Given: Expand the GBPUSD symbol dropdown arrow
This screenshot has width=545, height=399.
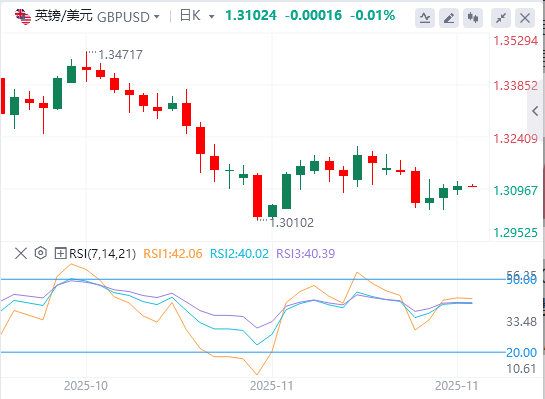Looking at the screenshot, I should click(157, 17).
